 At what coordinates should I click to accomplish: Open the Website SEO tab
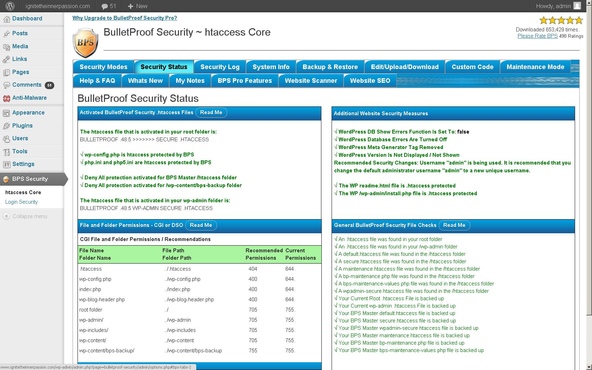point(370,80)
